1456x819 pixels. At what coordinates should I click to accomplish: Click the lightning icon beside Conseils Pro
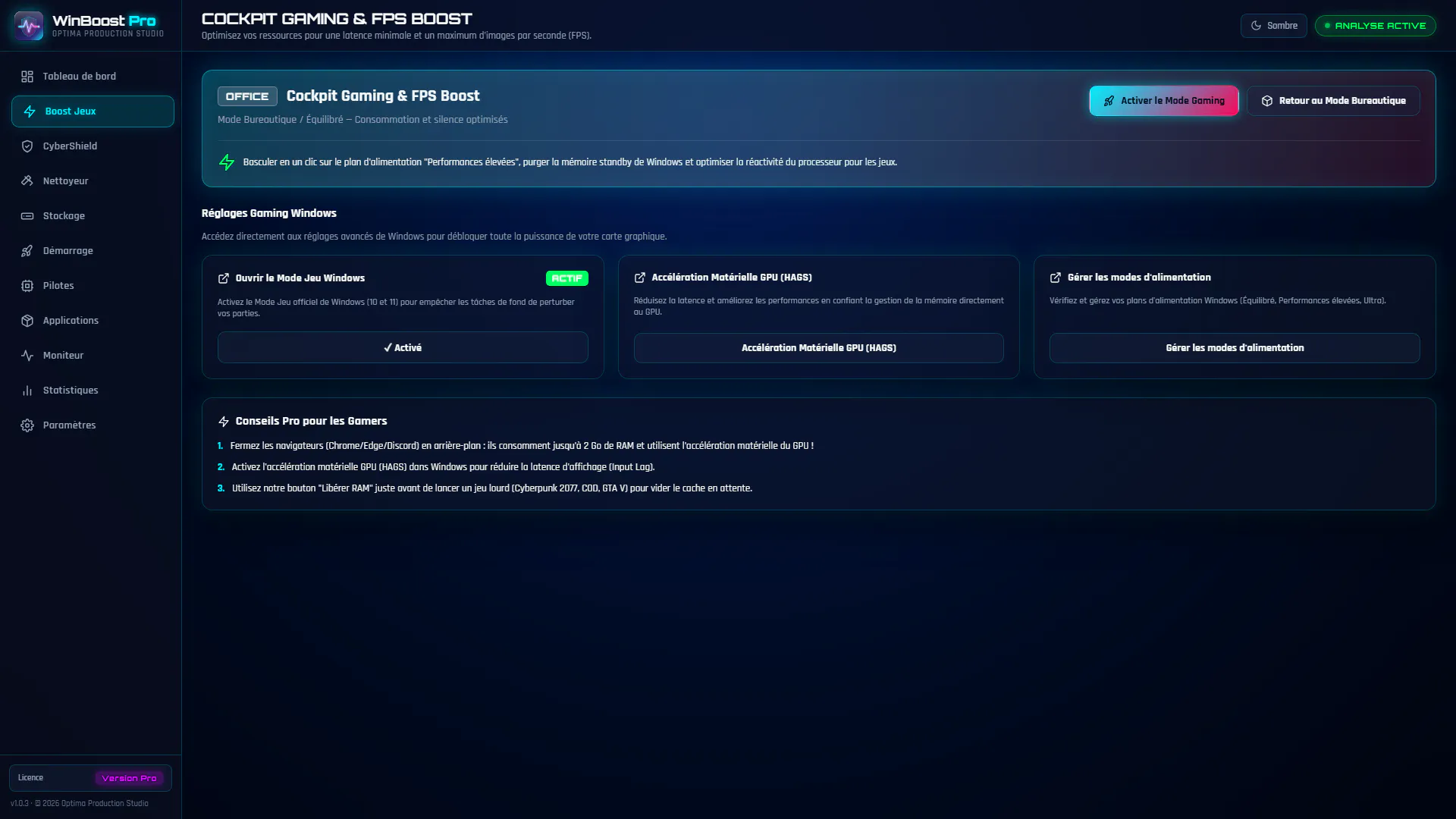(x=224, y=422)
